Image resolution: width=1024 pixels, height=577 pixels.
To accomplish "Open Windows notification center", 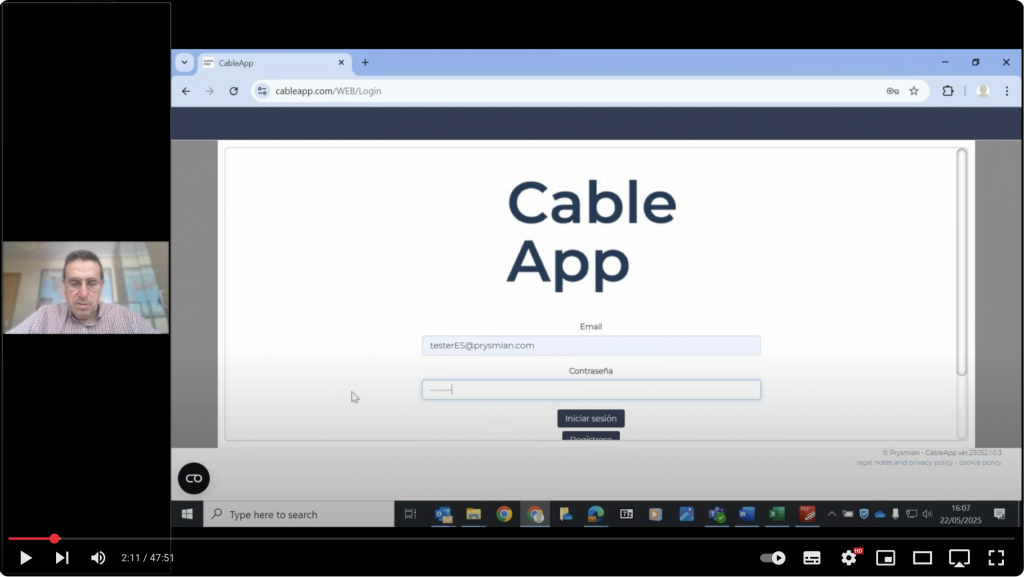I will [999, 514].
